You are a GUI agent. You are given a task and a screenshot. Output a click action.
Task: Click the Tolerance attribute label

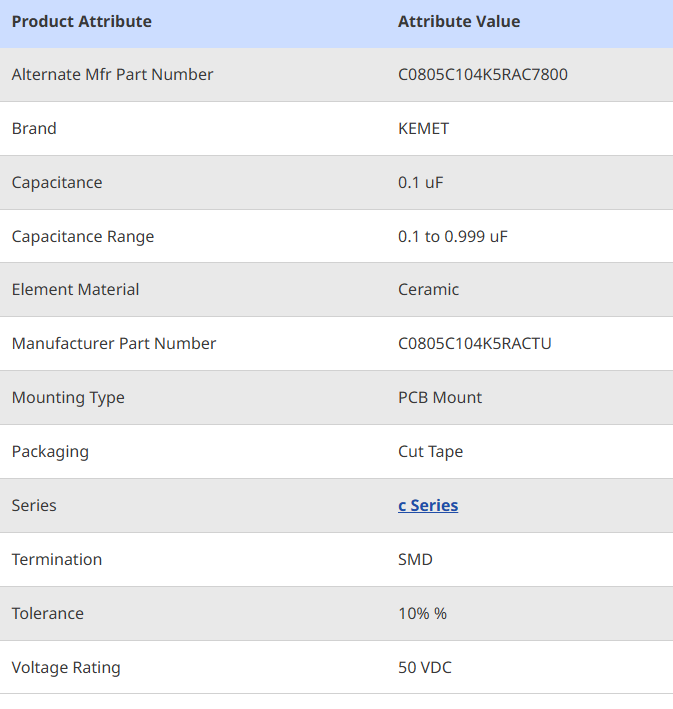click(48, 613)
